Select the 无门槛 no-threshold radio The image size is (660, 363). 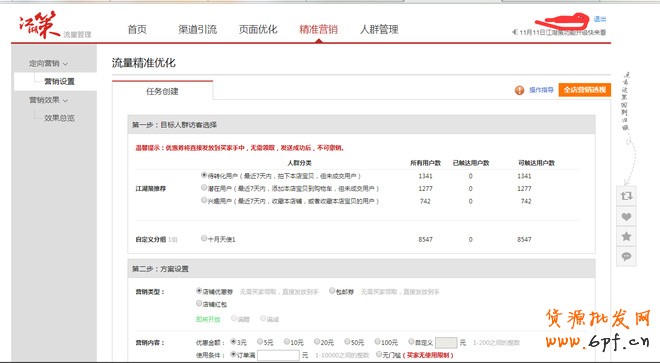tap(379, 355)
